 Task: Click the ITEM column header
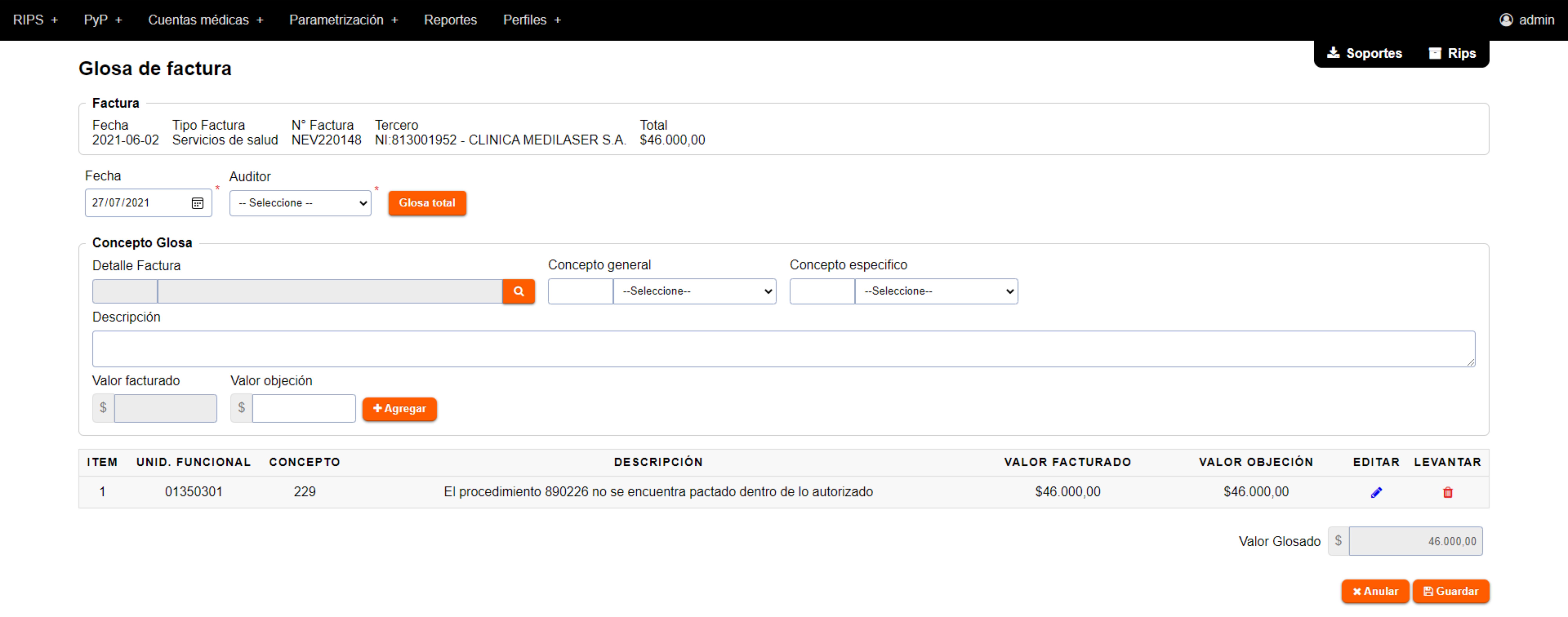pyautogui.click(x=102, y=462)
